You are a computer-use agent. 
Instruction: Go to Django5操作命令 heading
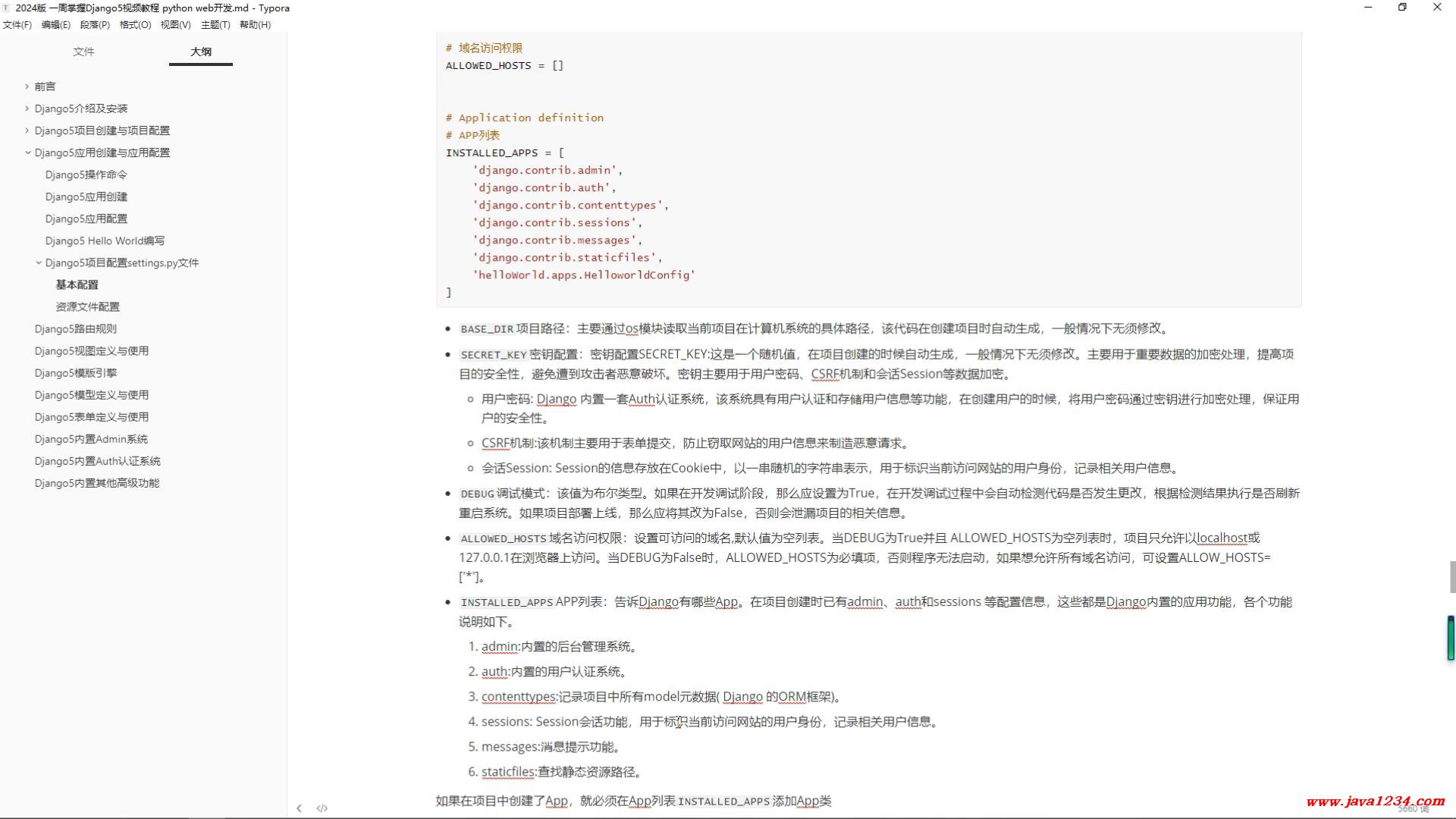[x=86, y=174]
